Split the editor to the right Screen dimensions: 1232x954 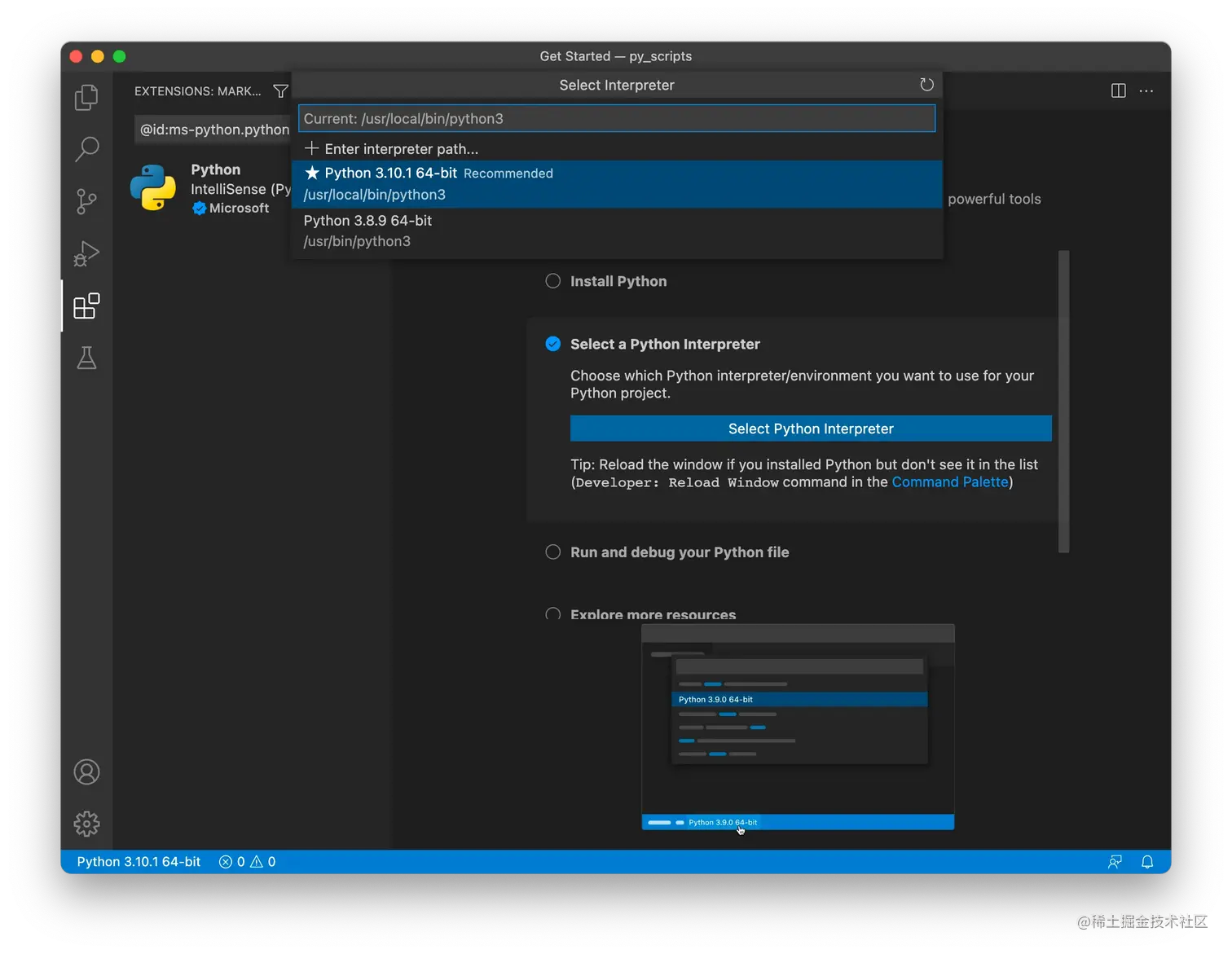coord(1119,90)
